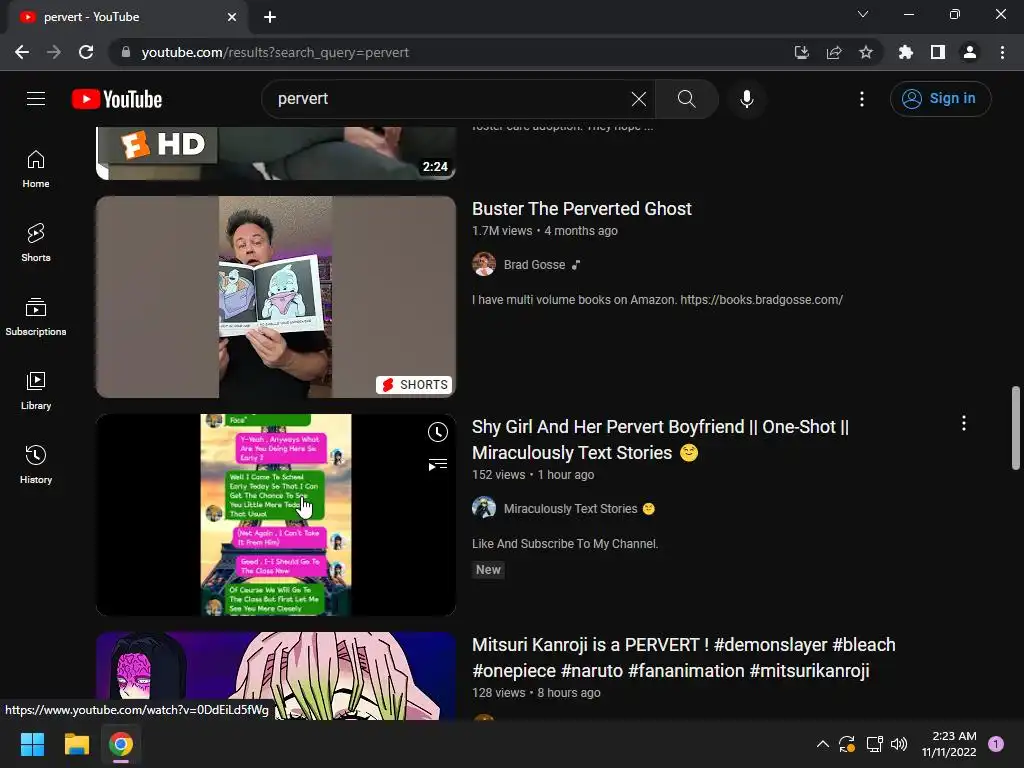The image size is (1024, 768).
Task: Click the page vertical scrollbar thumb
Action: click(x=1016, y=428)
